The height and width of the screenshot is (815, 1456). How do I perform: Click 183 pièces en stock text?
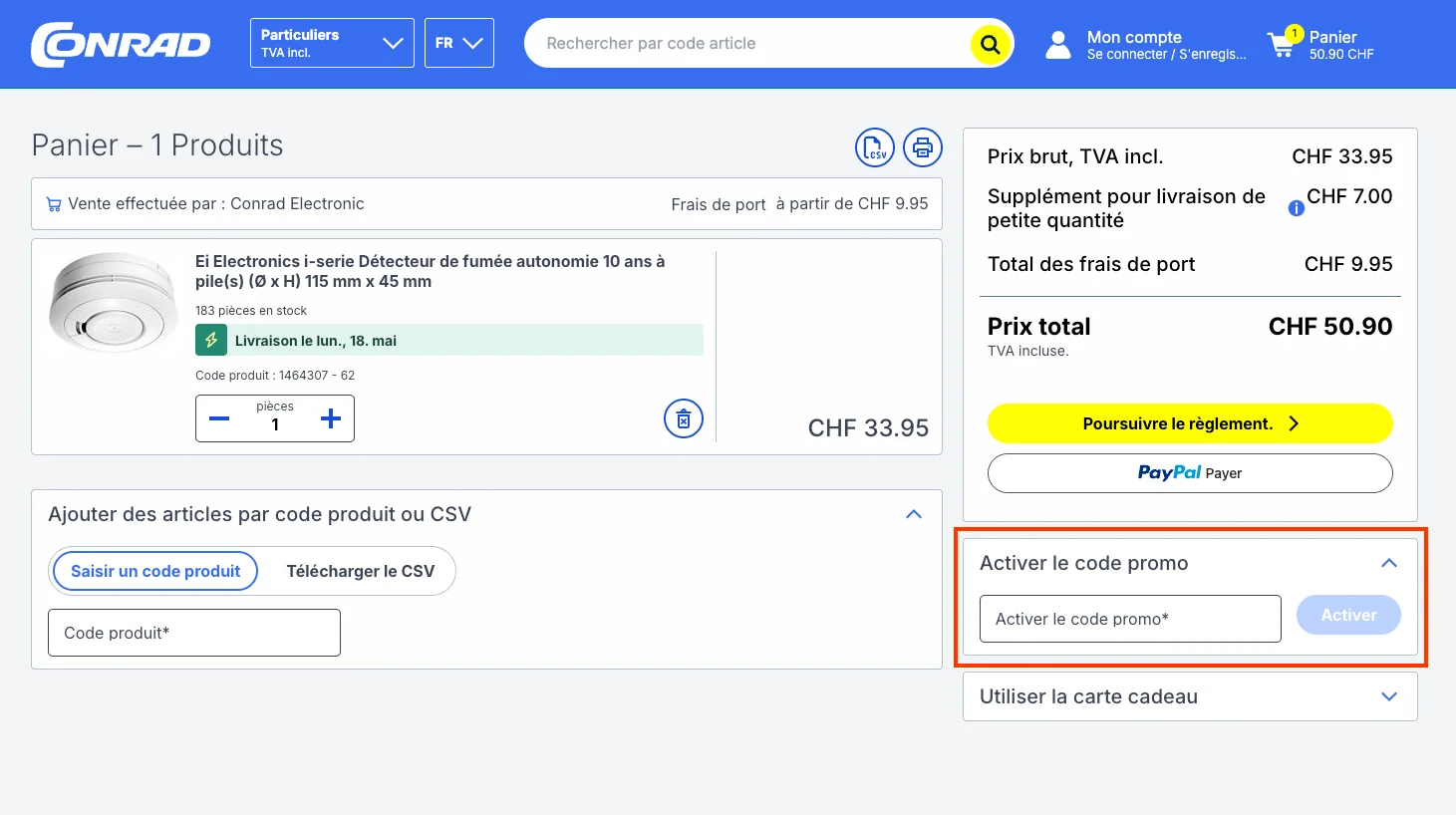(251, 311)
